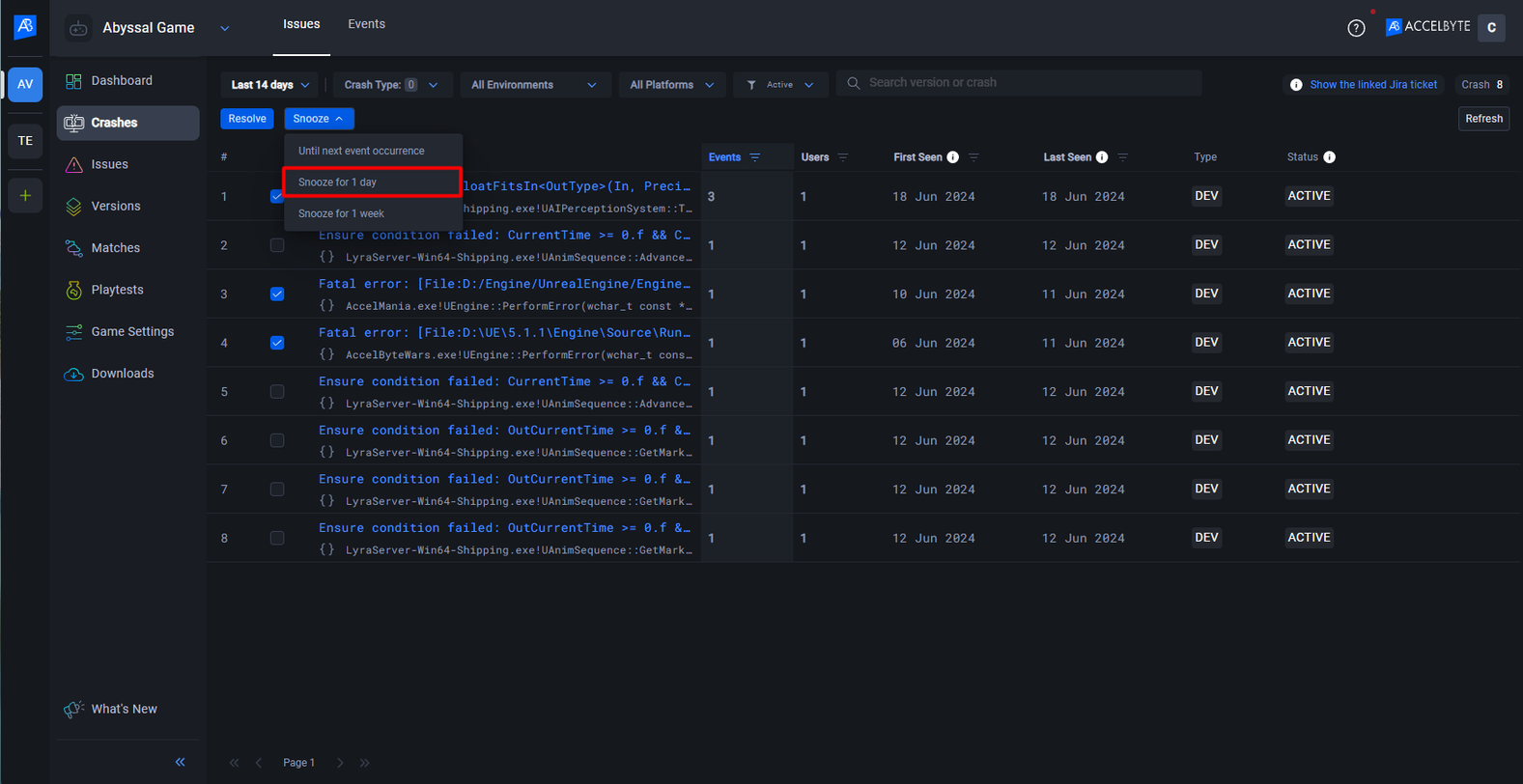Jump to first page double arrow
1523x784 pixels.
tap(234, 763)
